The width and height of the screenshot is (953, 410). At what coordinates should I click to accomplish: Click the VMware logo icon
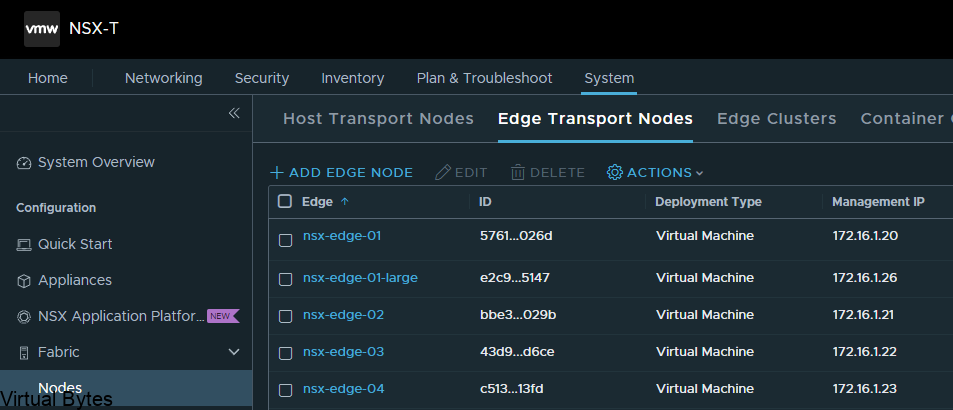(x=42, y=29)
